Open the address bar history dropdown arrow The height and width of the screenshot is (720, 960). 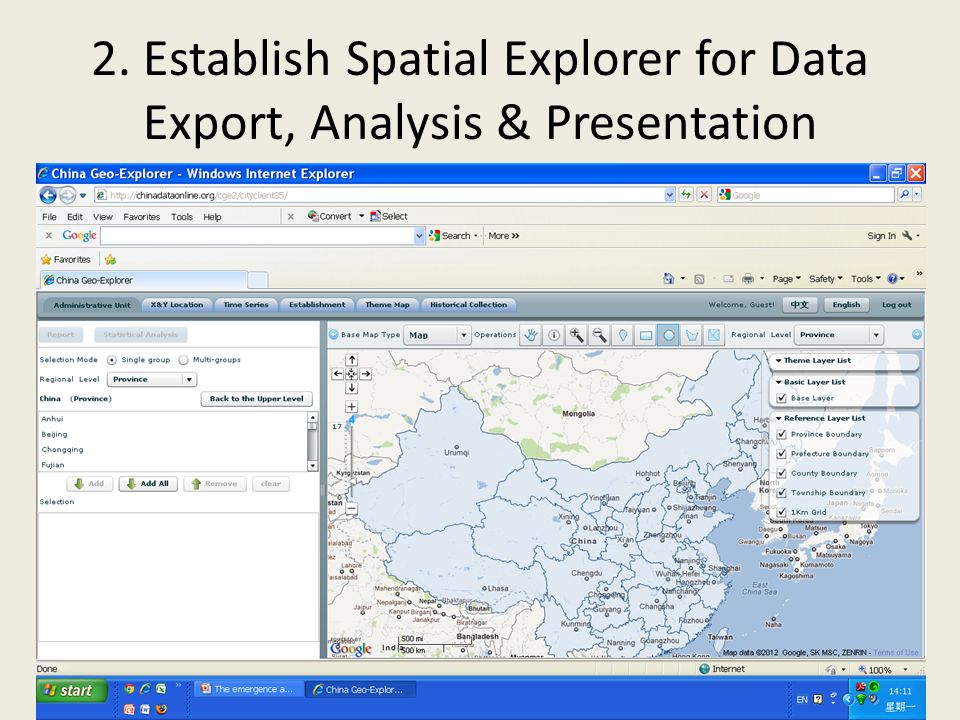tap(669, 195)
